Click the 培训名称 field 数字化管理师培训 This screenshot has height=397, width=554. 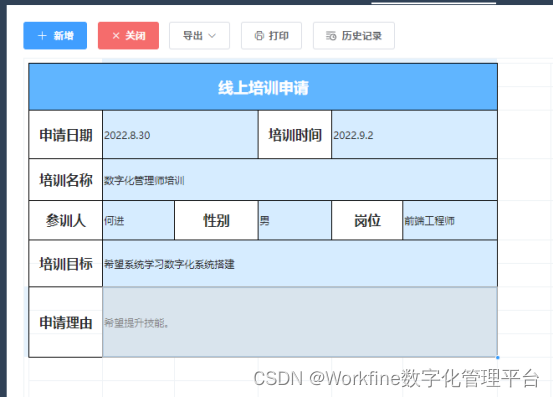(x=300, y=180)
